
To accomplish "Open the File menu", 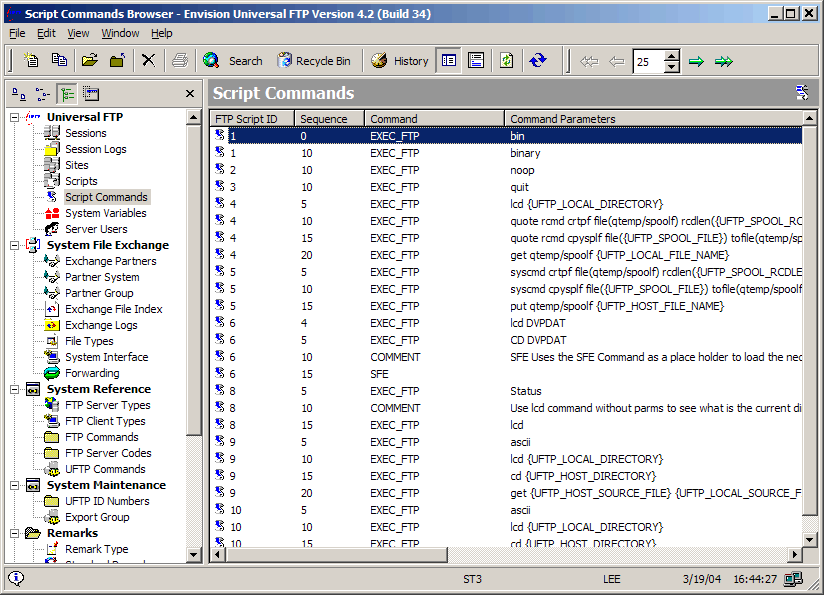I will (17, 33).
